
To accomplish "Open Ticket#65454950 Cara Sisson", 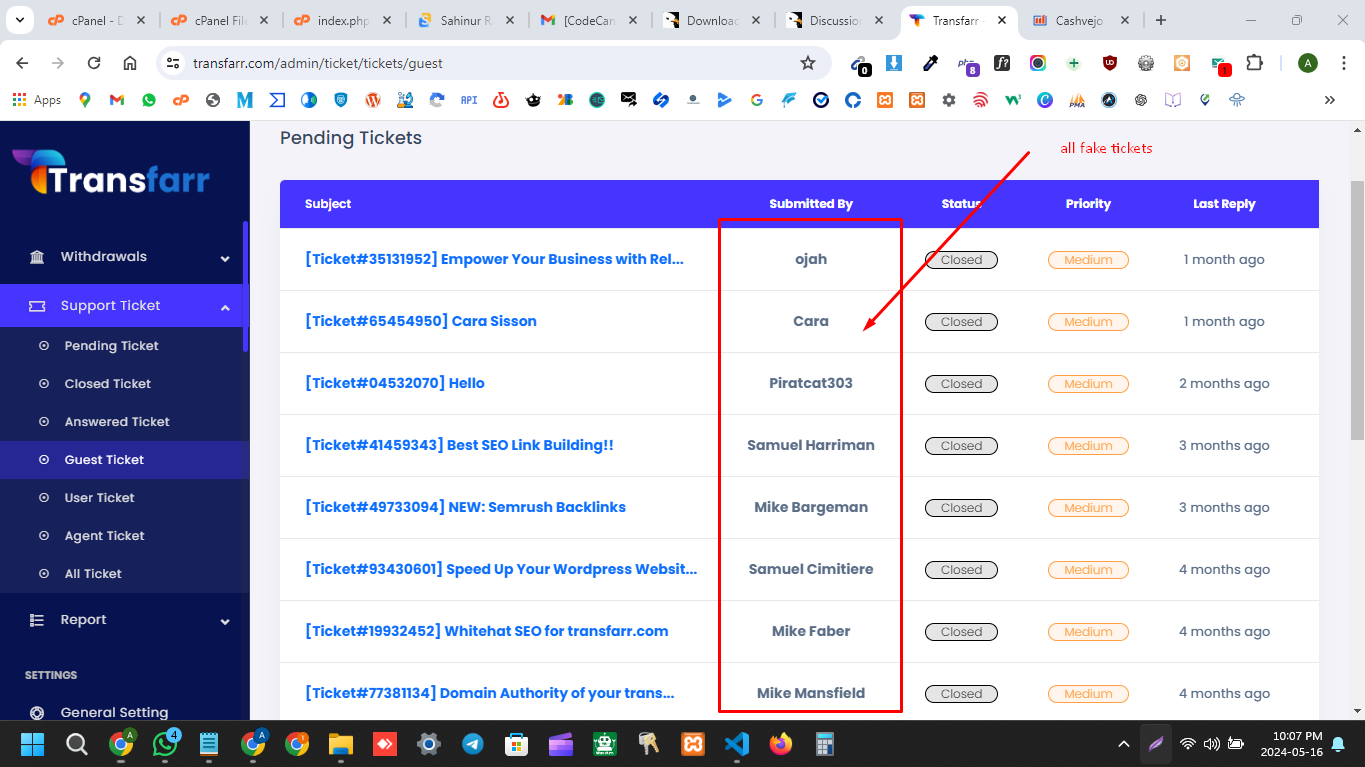I will 421,321.
